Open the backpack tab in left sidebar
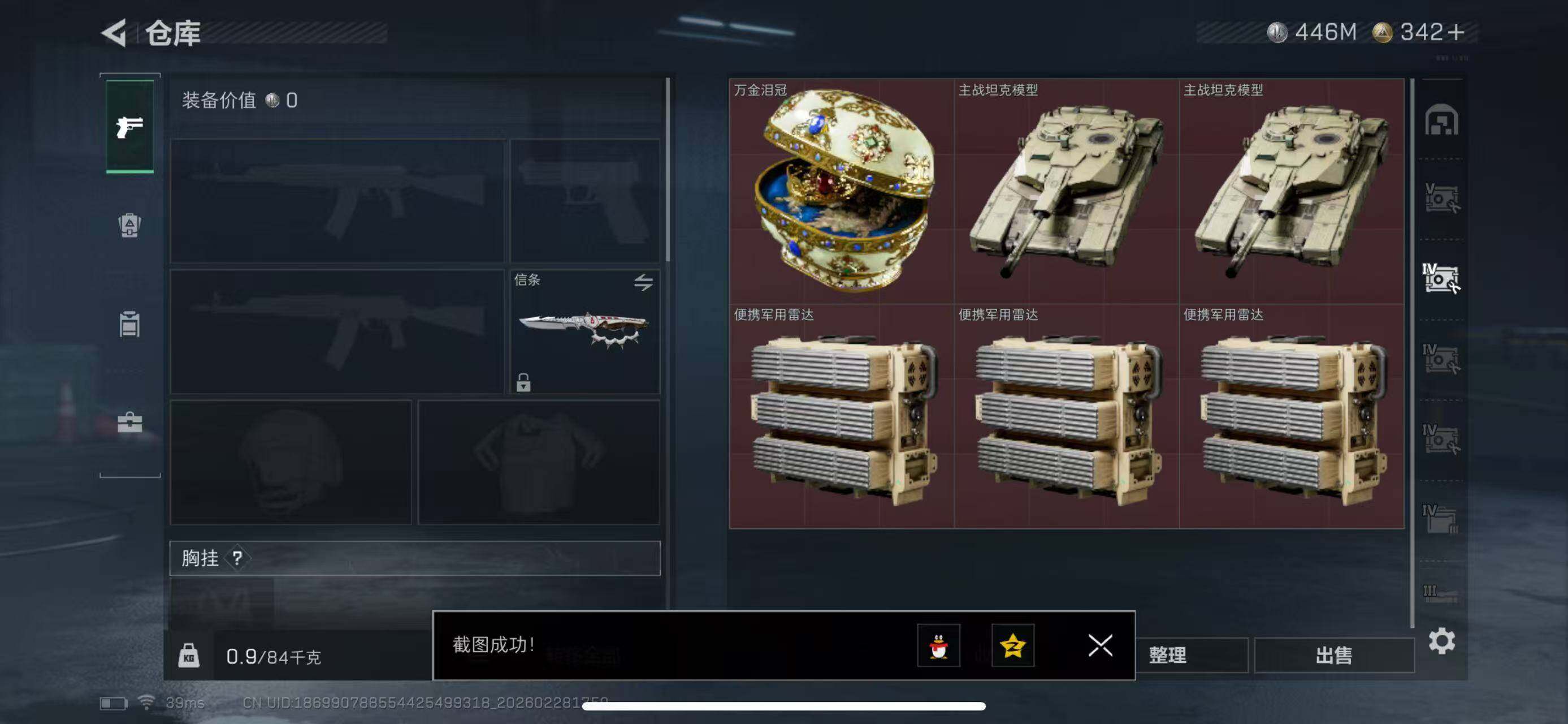Viewport: 1568px width, 724px height. coord(129,225)
